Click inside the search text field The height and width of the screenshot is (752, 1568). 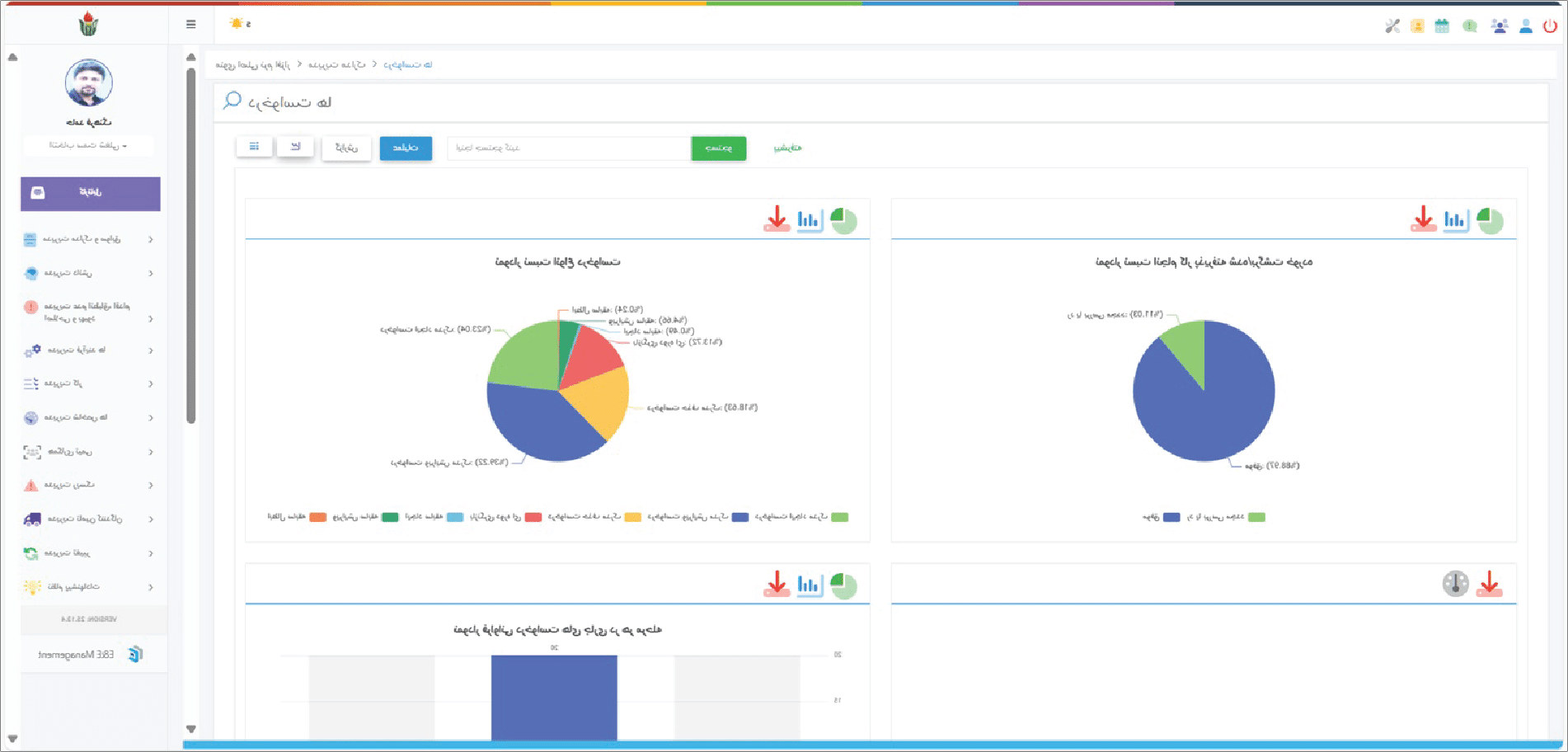click(569, 148)
